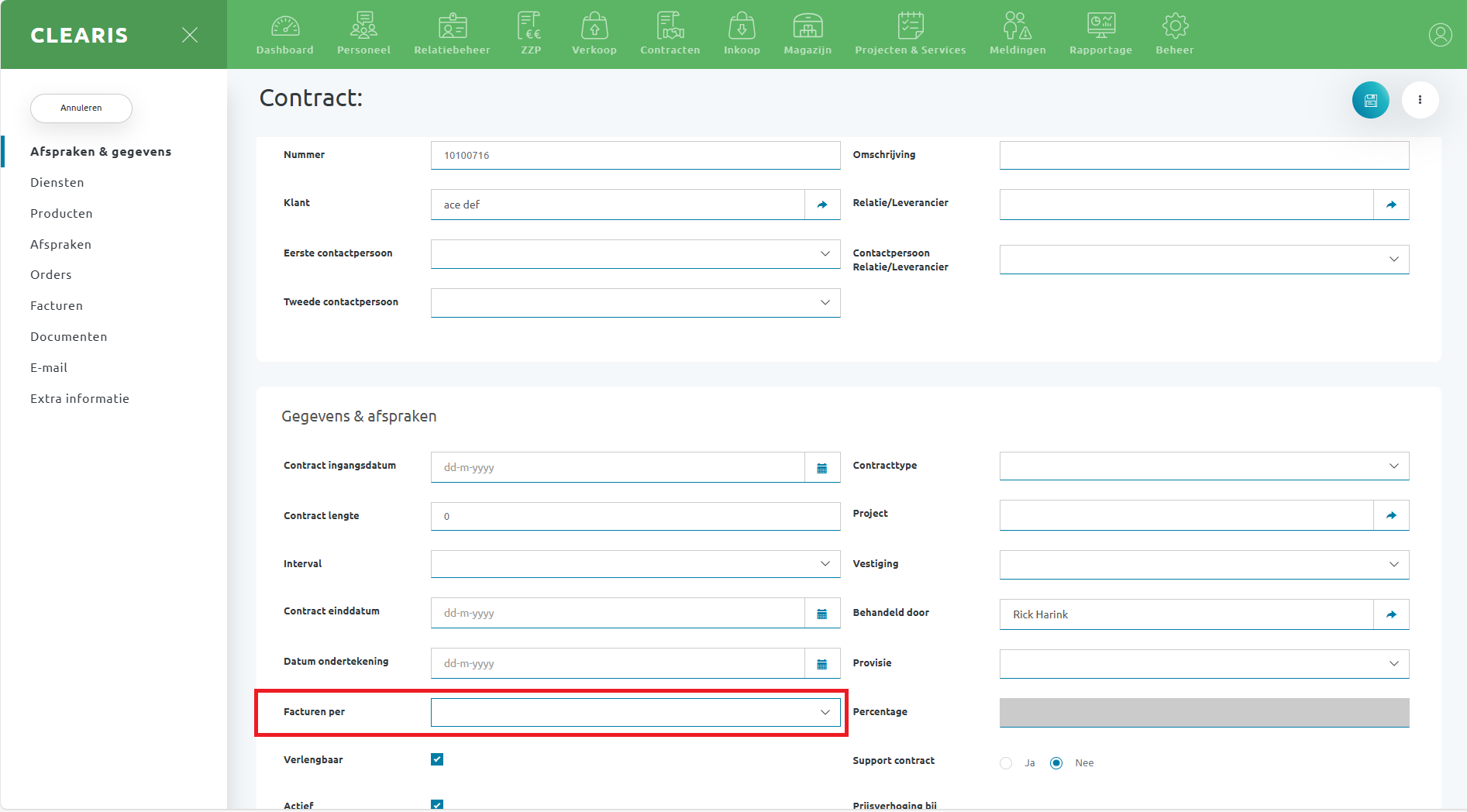Select Nee for Support contract
This screenshot has height=812, width=1467.
coord(1056,763)
